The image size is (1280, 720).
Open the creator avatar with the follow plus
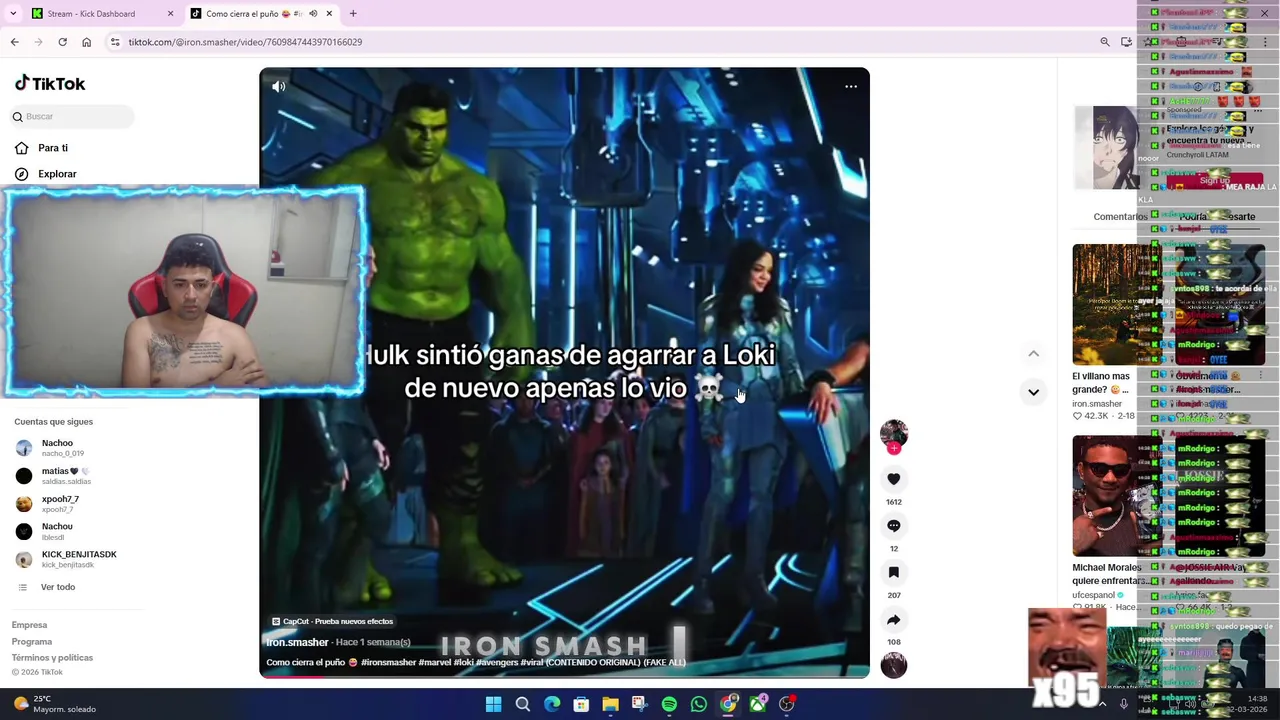pos(894,436)
